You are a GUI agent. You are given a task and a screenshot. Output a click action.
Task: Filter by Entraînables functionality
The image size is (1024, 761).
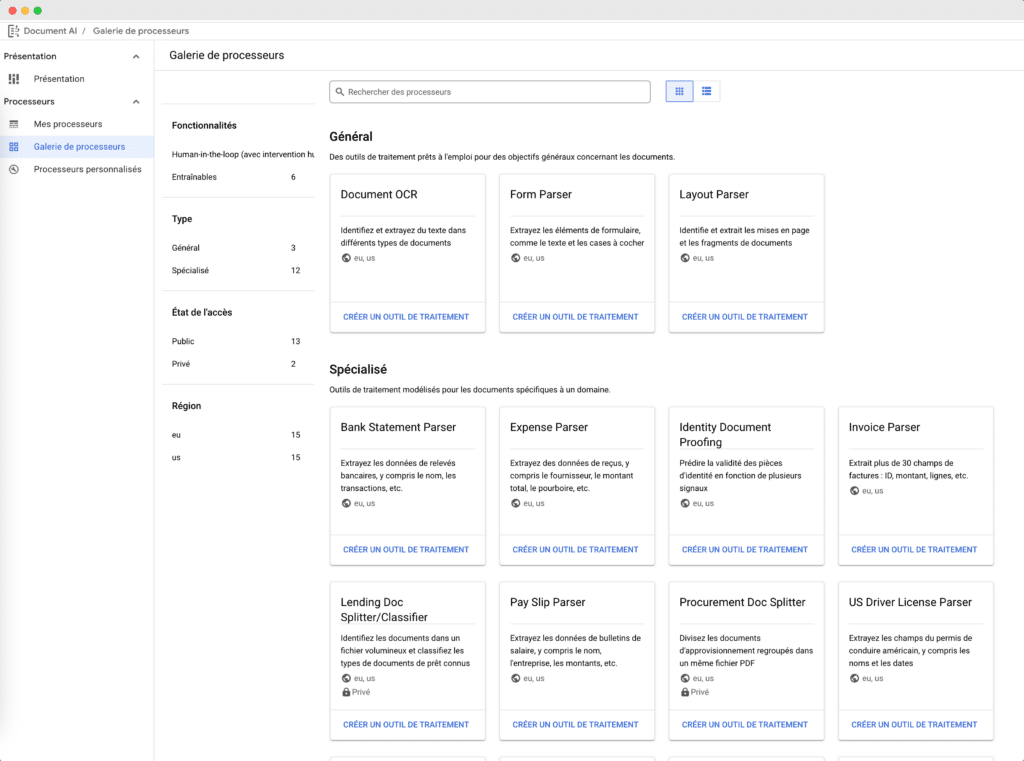(194, 177)
